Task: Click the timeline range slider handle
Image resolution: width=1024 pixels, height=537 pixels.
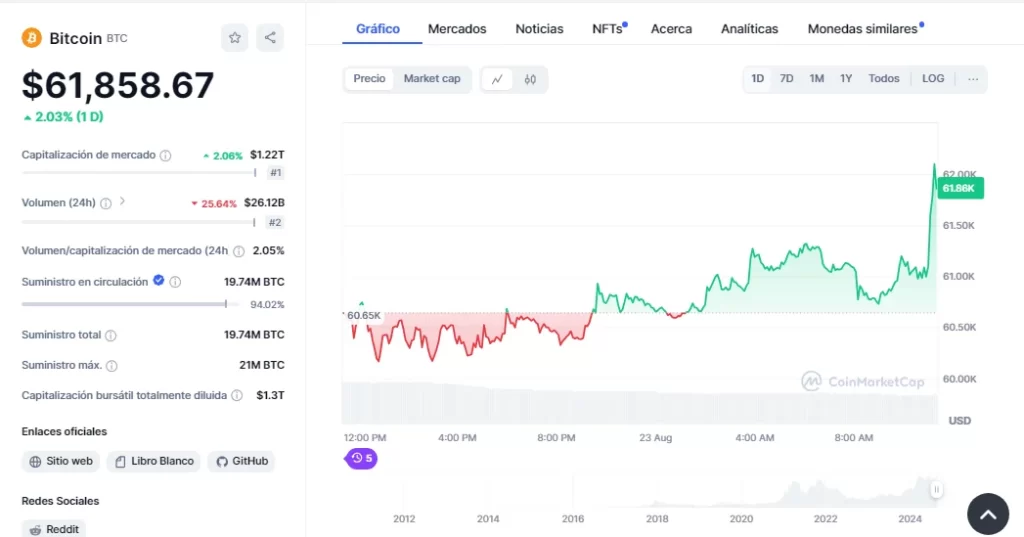Action: tap(936, 489)
